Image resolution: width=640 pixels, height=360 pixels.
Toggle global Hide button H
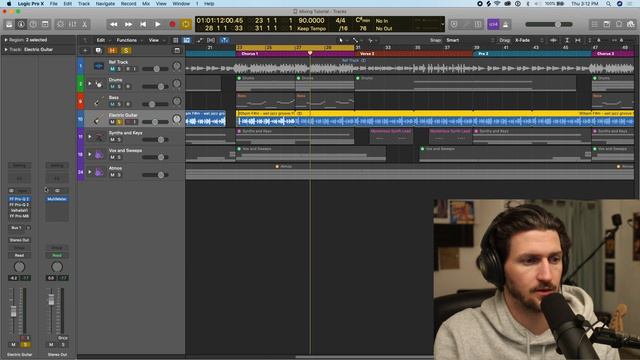[112, 51]
